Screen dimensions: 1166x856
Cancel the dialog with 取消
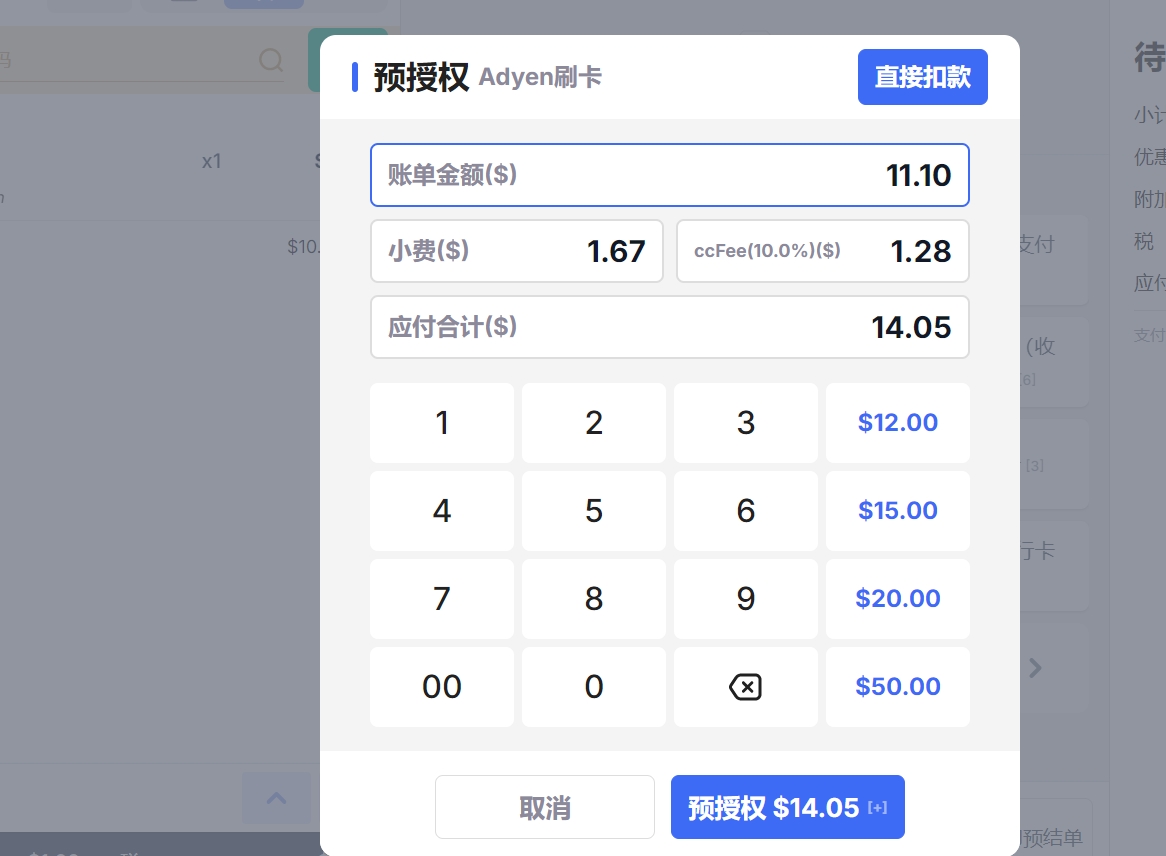pos(544,807)
